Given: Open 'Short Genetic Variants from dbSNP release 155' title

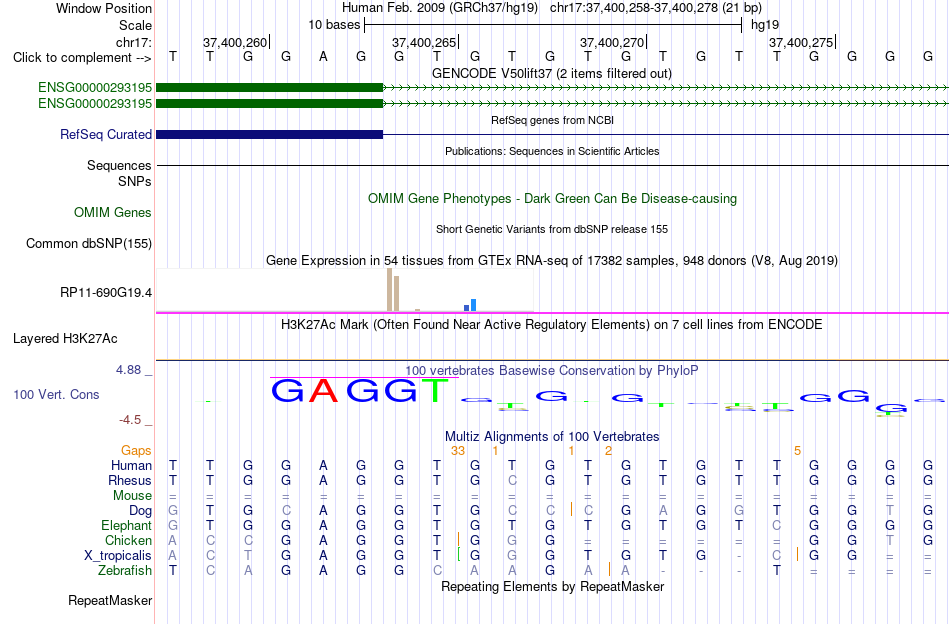Looking at the screenshot, I should (x=552, y=229).
